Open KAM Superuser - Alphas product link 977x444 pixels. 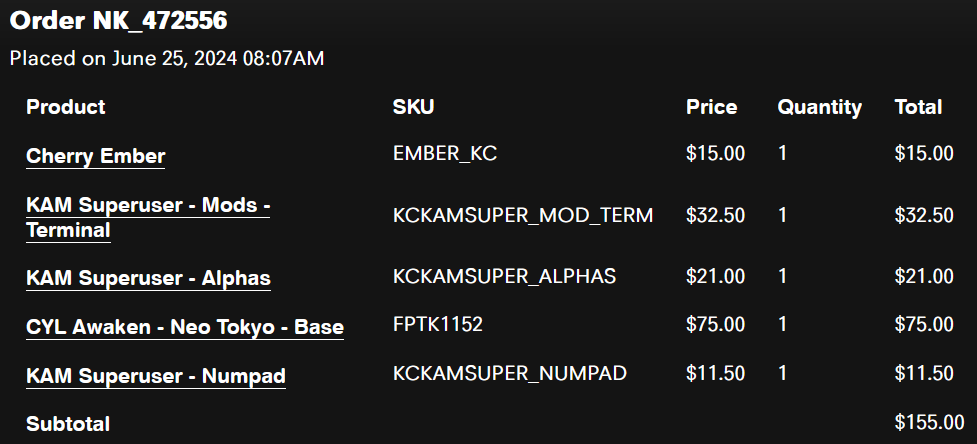point(148,278)
